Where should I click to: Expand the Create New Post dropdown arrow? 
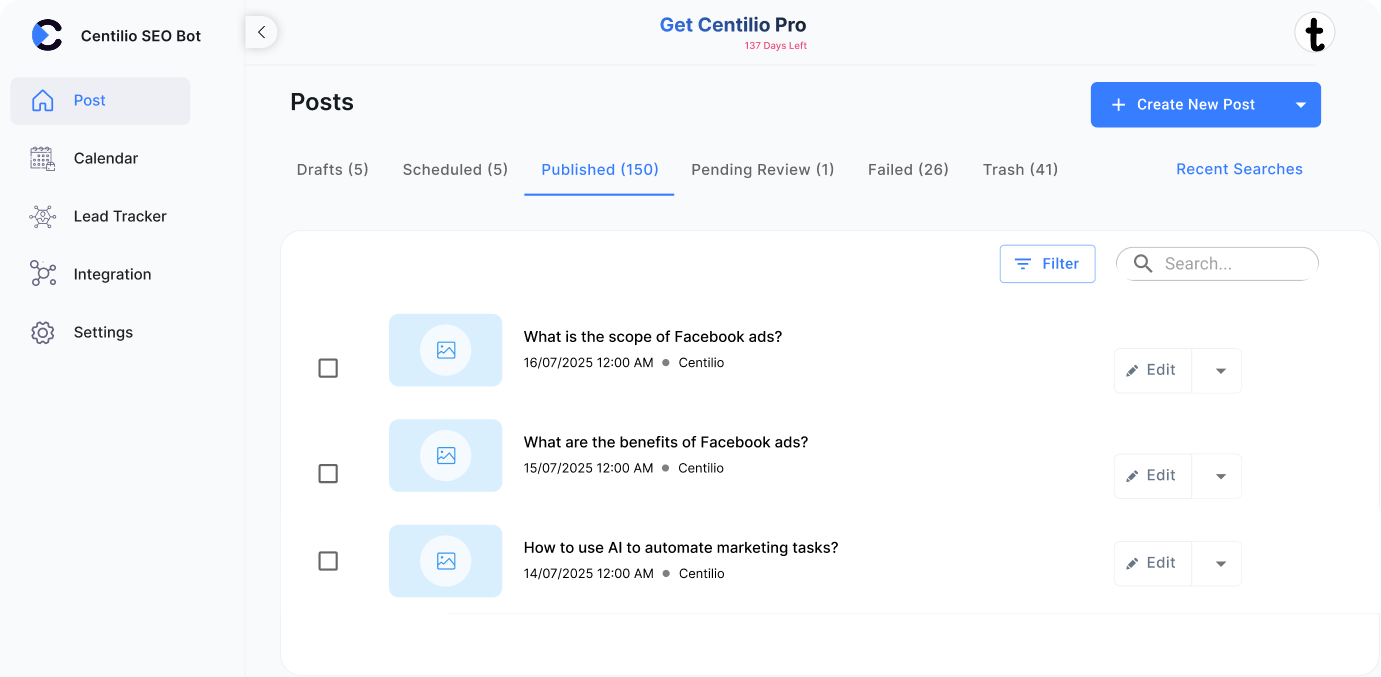(x=1300, y=104)
